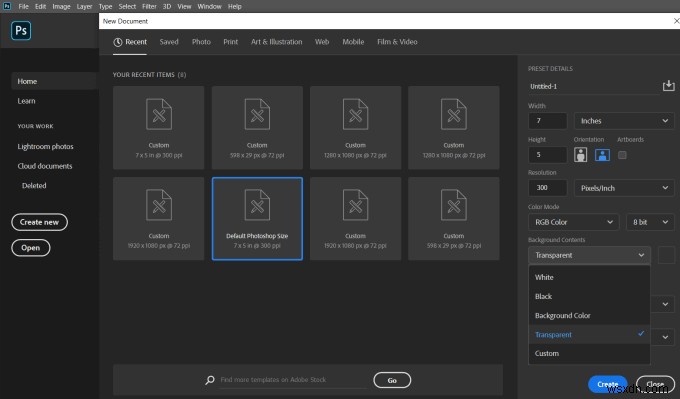The width and height of the screenshot is (680, 399).
Task: Open the 3D menu
Action: (167, 7)
